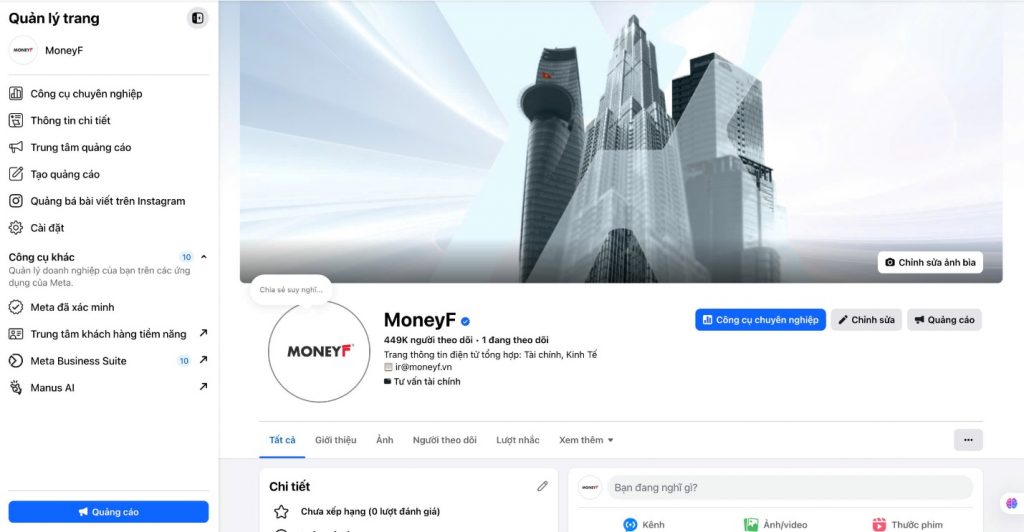Click the Bạn đang nghĩ gì? field
This screenshot has width=1024, height=532.
[x=790, y=488]
